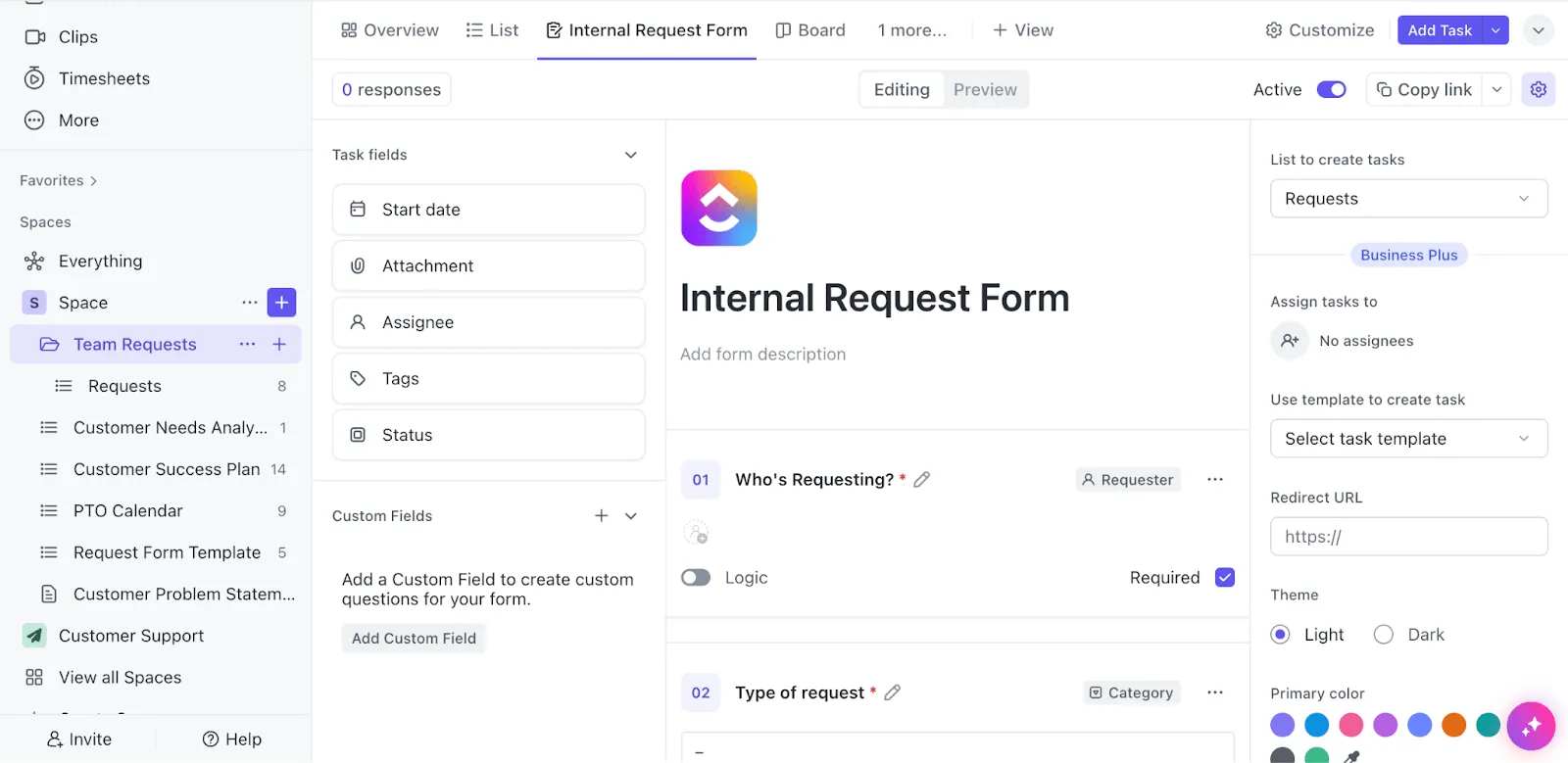Switch to Preview mode
The image size is (1568, 763).
pyautogui.click(x=985, y=90)
